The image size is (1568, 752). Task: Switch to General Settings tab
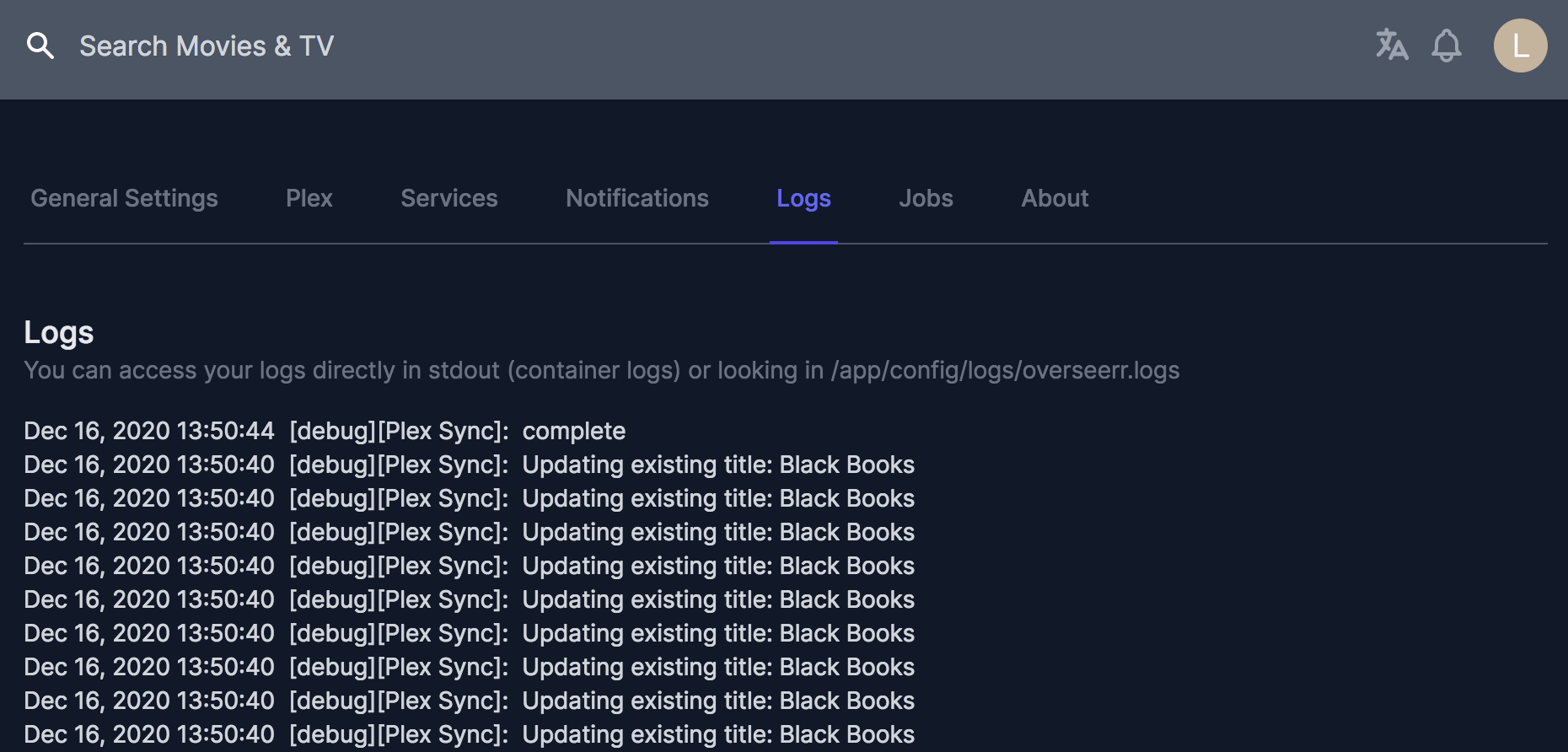tap(124, 198)
